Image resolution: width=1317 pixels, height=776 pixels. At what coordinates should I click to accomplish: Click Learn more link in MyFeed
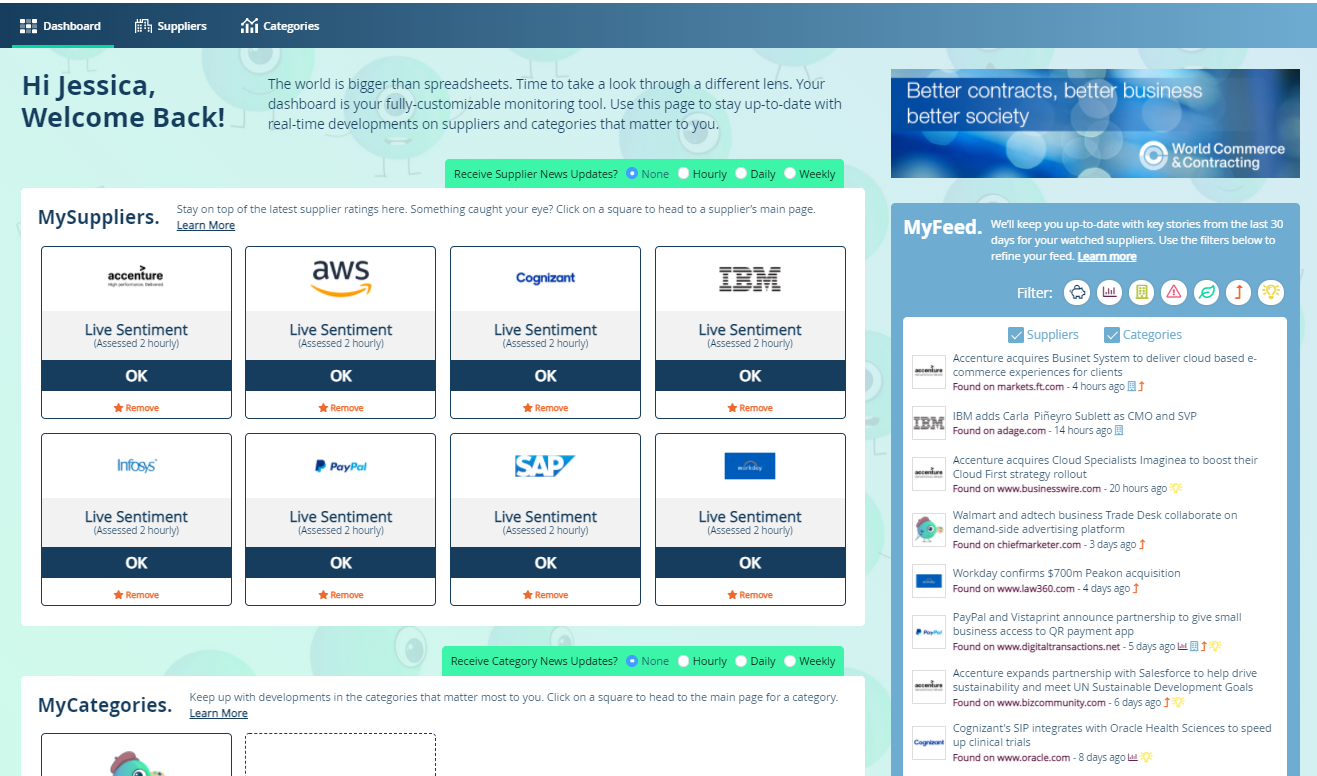(x=1107, y=256)
